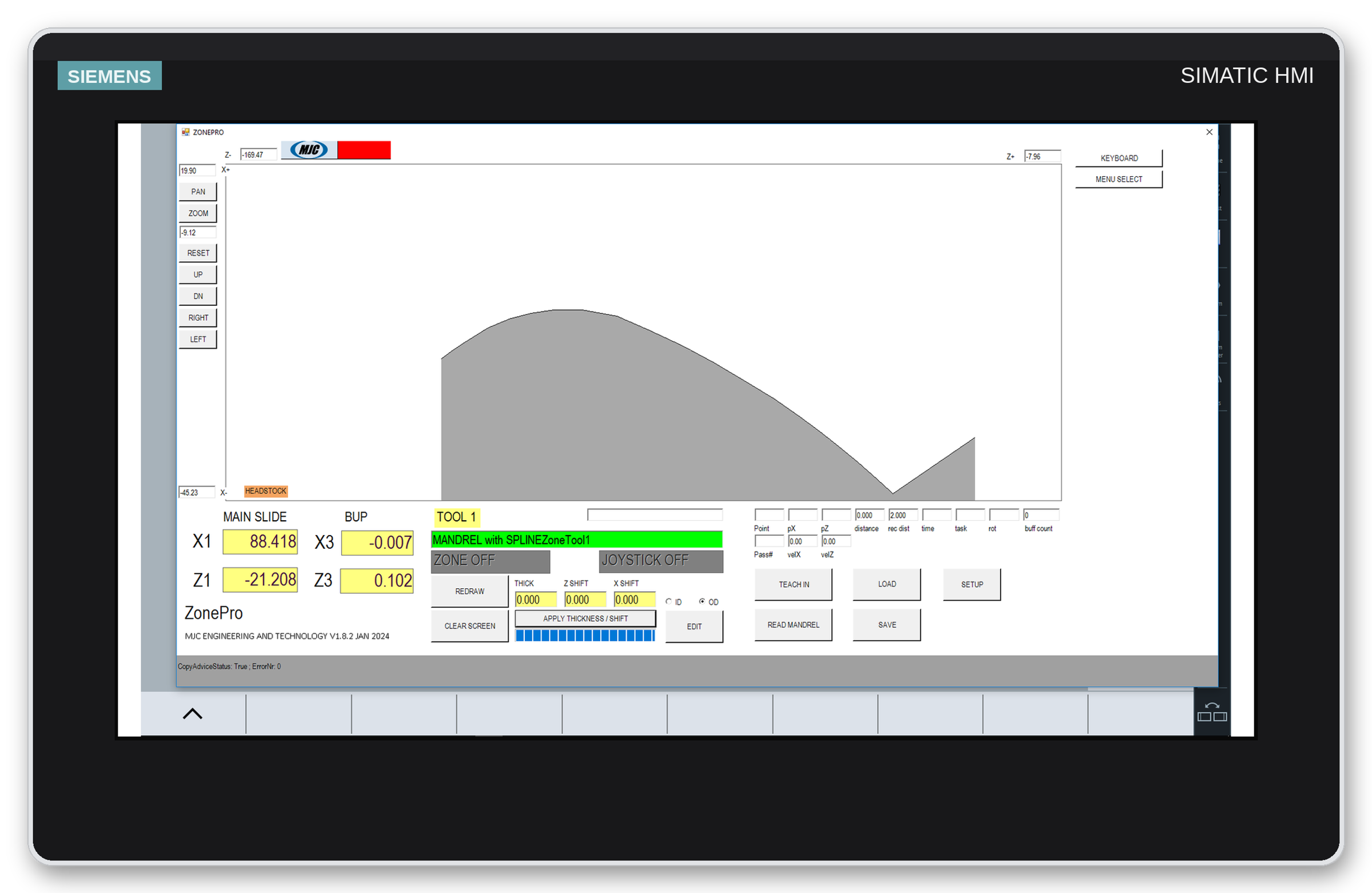The height and width of the screenshot is (893, 1372).
Task: Click the X3 position value -0.007
Action: [x=377, y=543]
